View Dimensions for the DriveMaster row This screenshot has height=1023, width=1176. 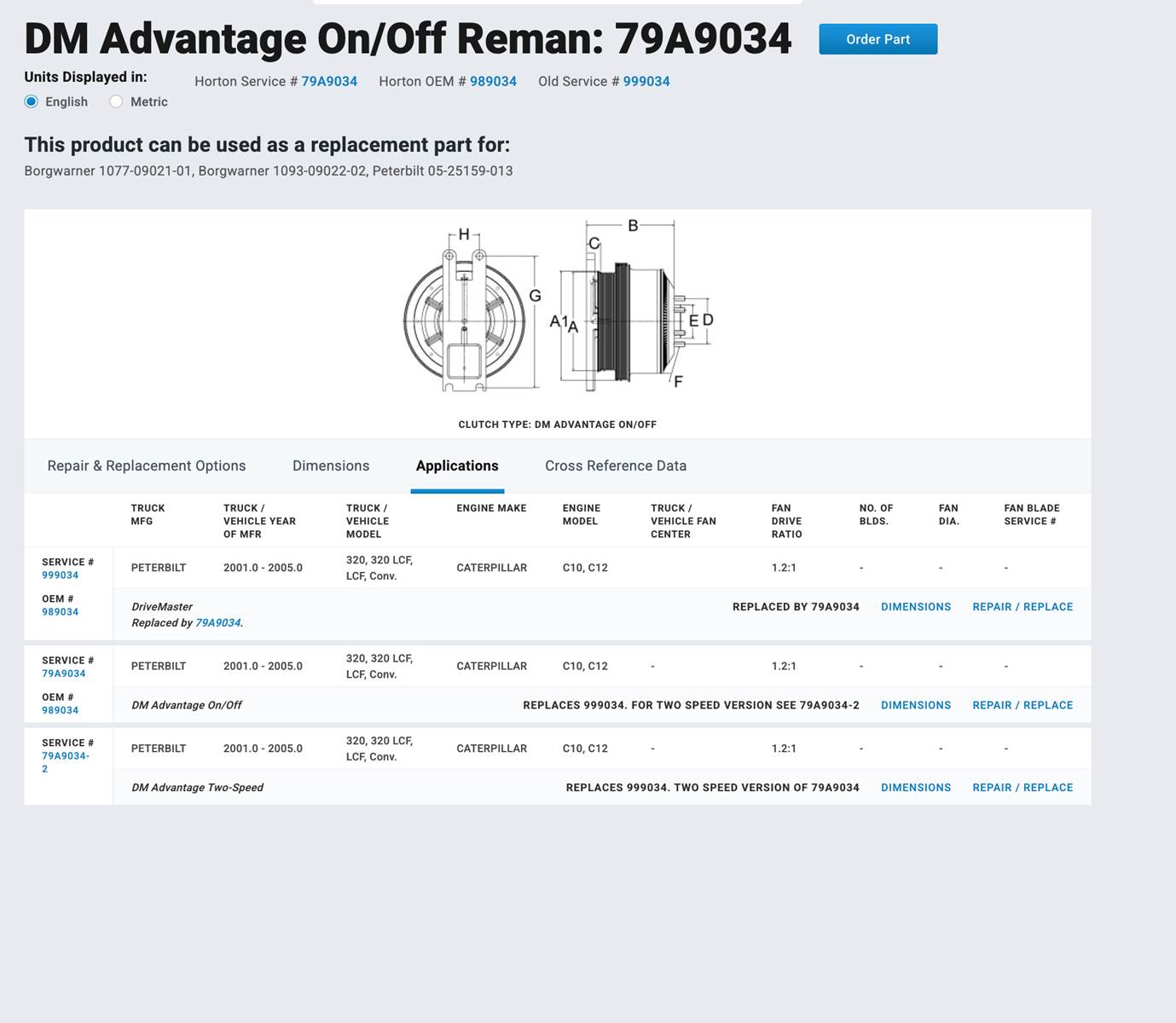tap(915, 607)
